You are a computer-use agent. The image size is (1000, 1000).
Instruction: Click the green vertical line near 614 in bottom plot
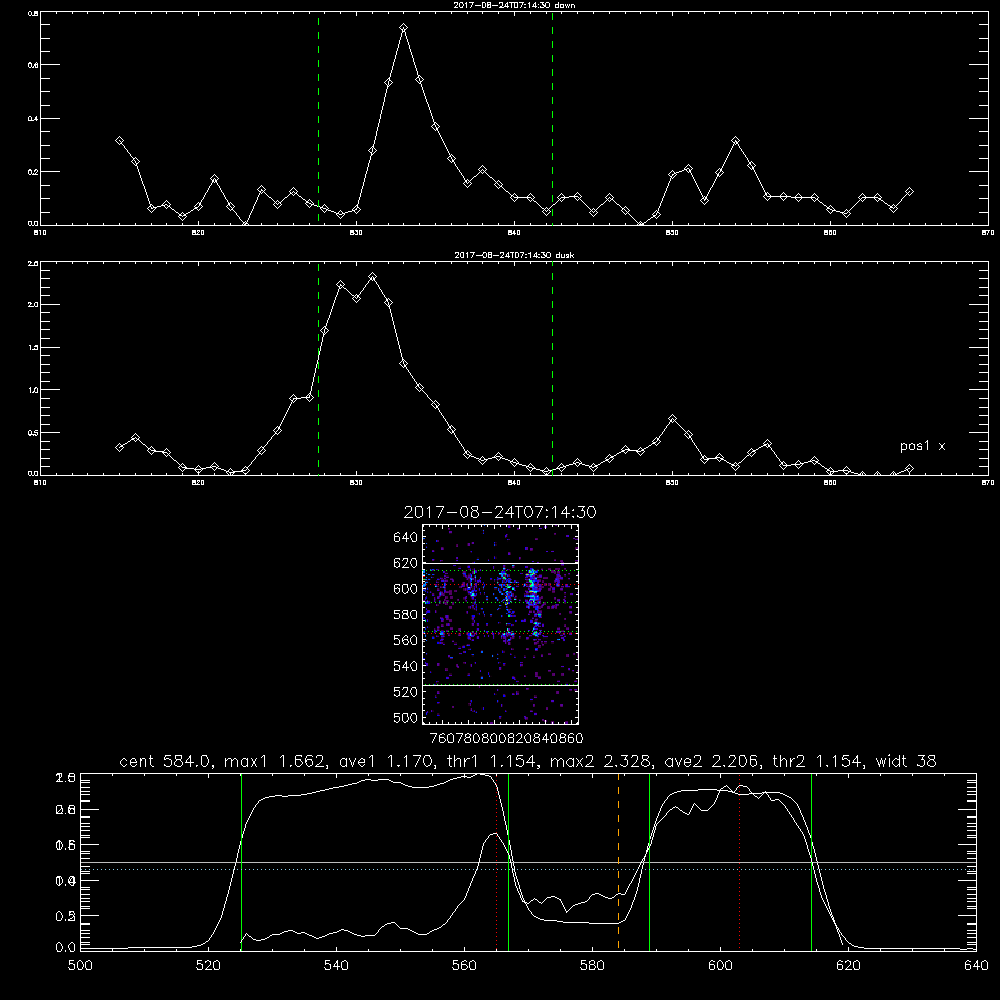811,862
